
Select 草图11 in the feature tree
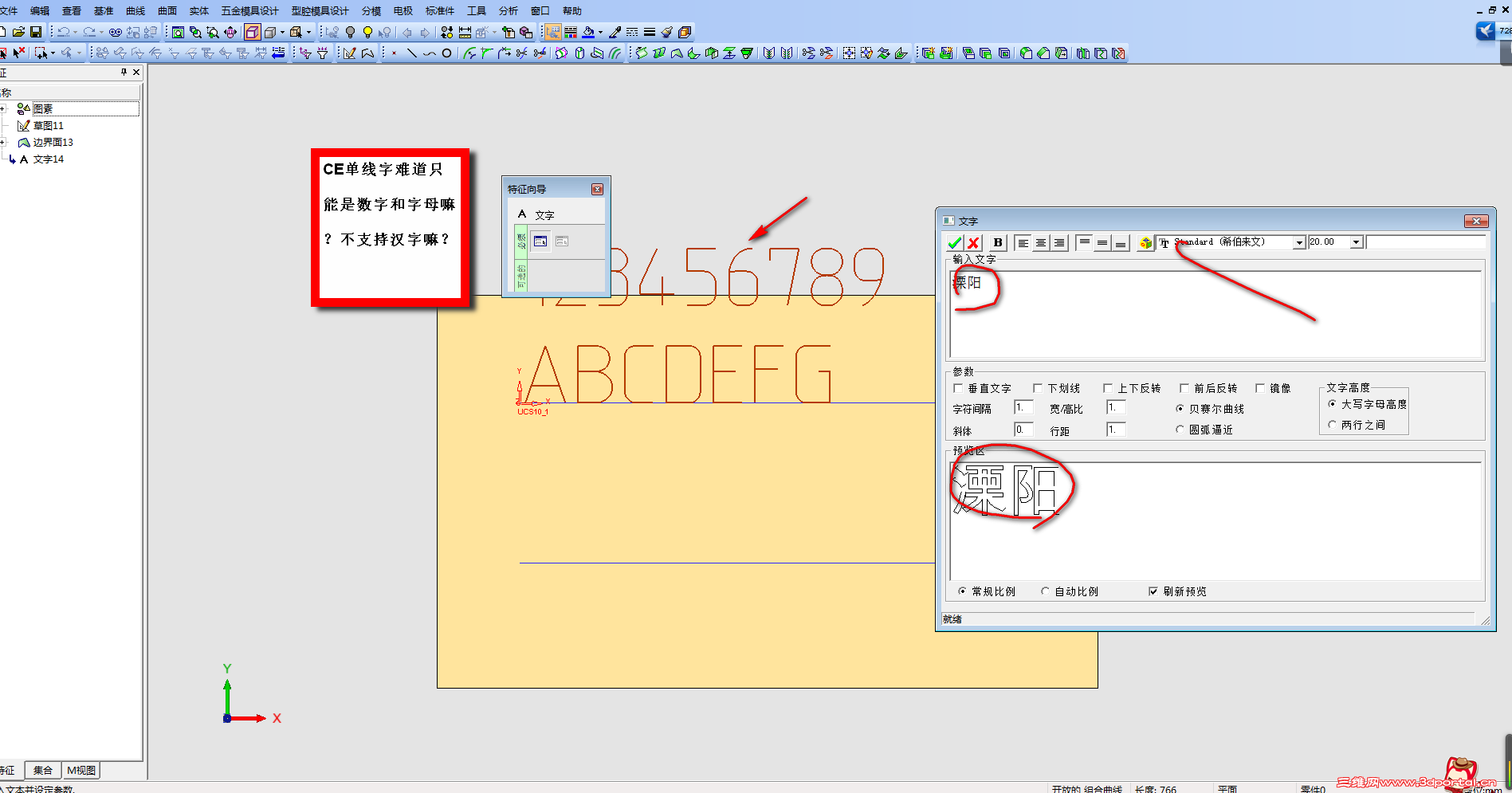49,125
